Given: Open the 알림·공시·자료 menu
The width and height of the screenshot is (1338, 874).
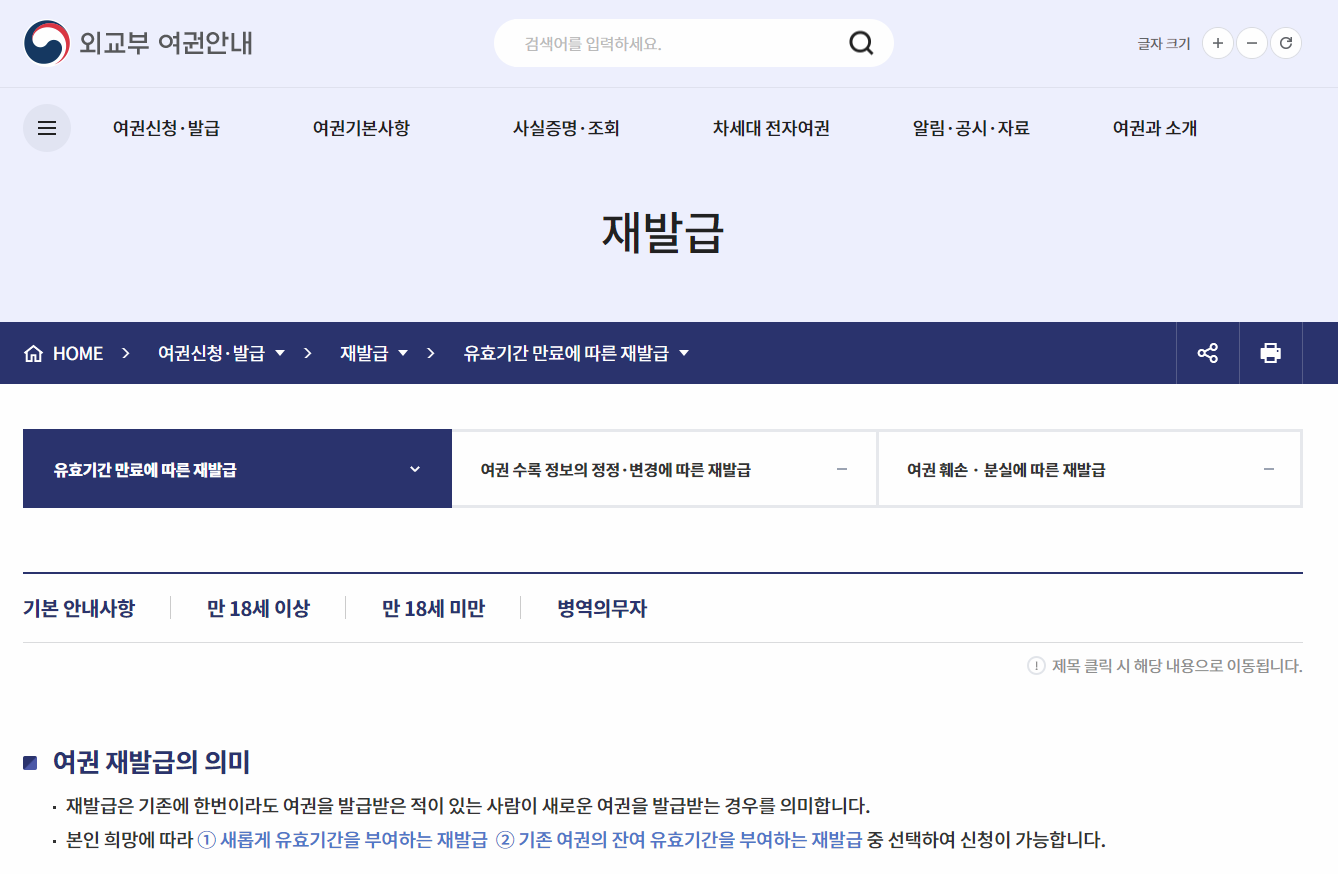Looking at the screenshot, I should click(x=970, y=128).
